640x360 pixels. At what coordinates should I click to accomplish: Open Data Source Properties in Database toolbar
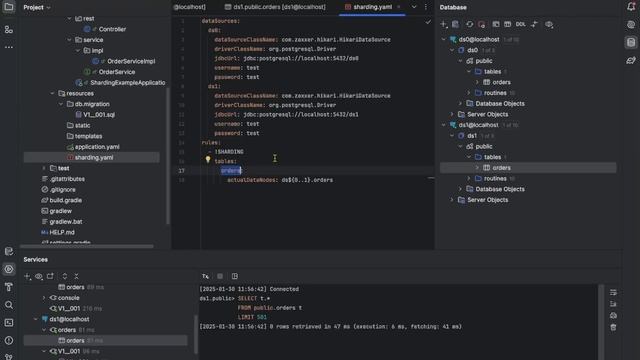pyautogui.click(x=456, y=24)
